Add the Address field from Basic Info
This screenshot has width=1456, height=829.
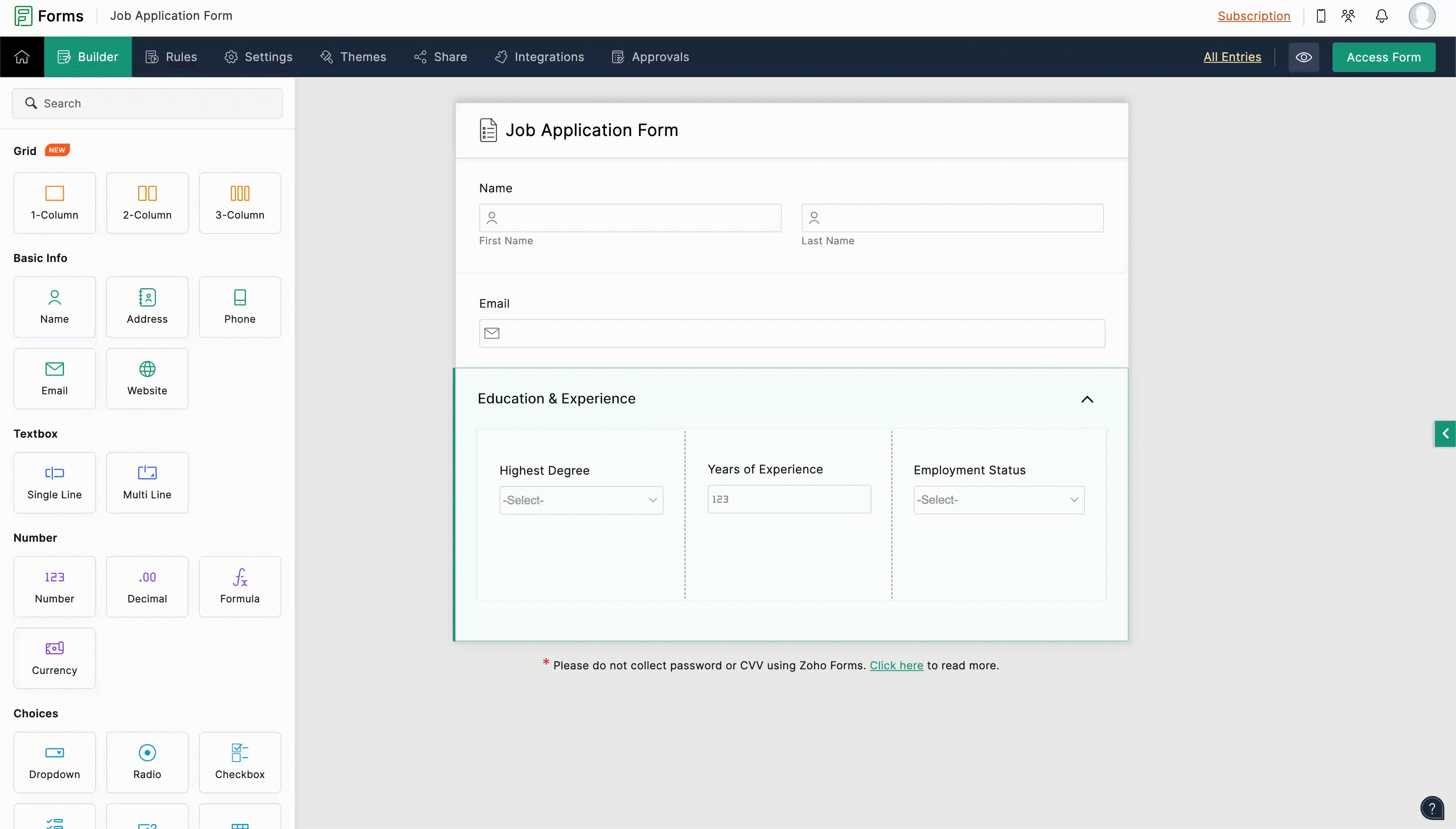tap(147, 307)
